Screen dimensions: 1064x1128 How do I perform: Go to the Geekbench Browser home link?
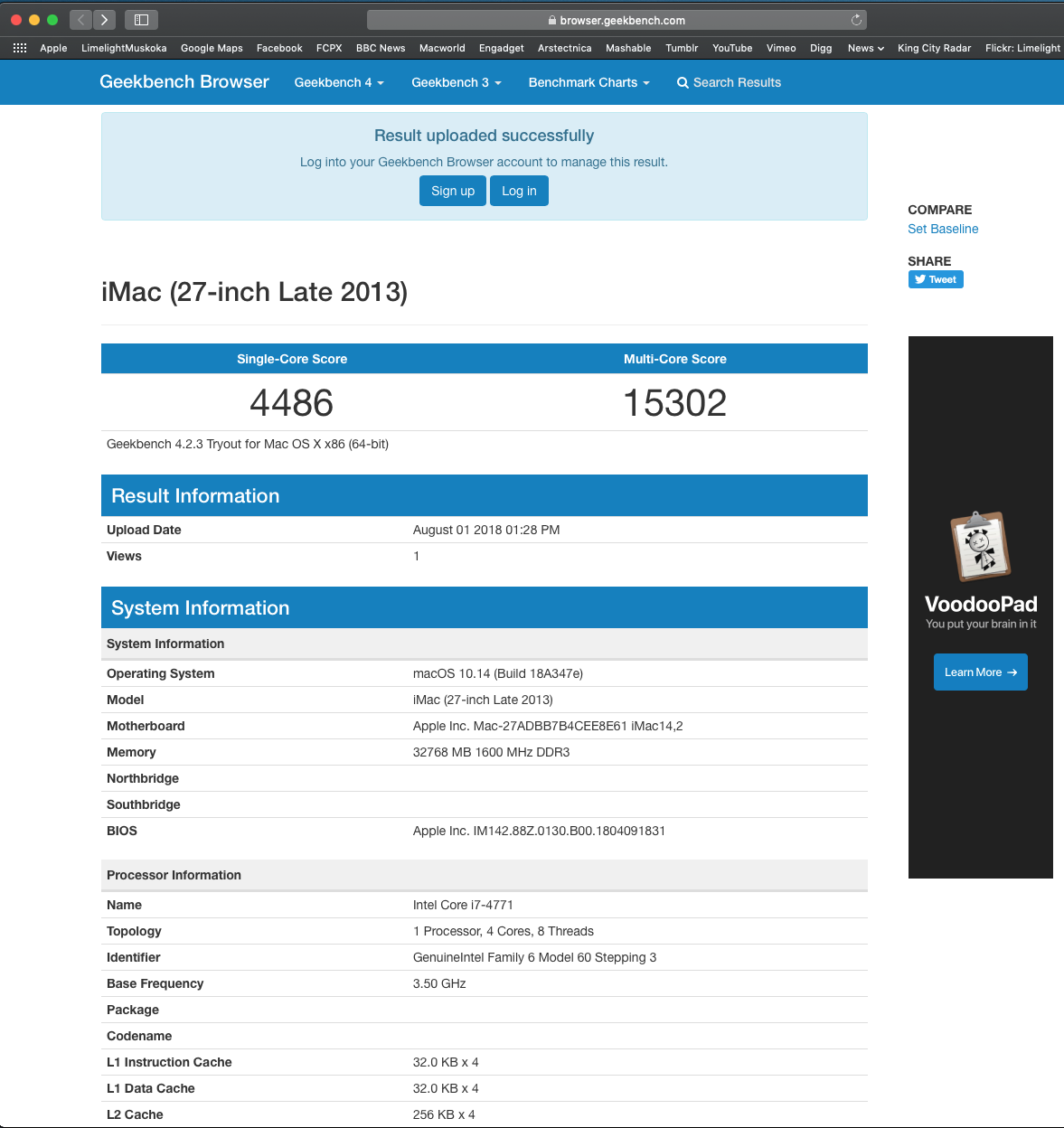coord(184,81)
